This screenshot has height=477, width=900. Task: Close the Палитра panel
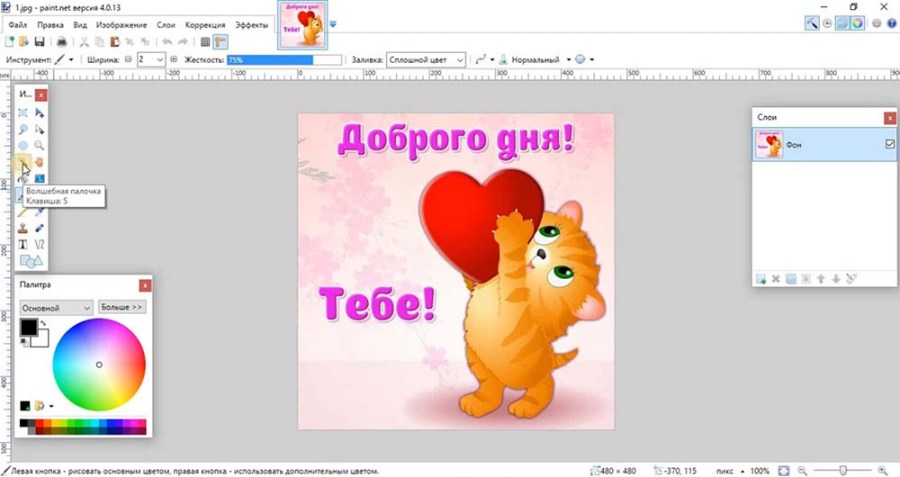tap(145, 285)
